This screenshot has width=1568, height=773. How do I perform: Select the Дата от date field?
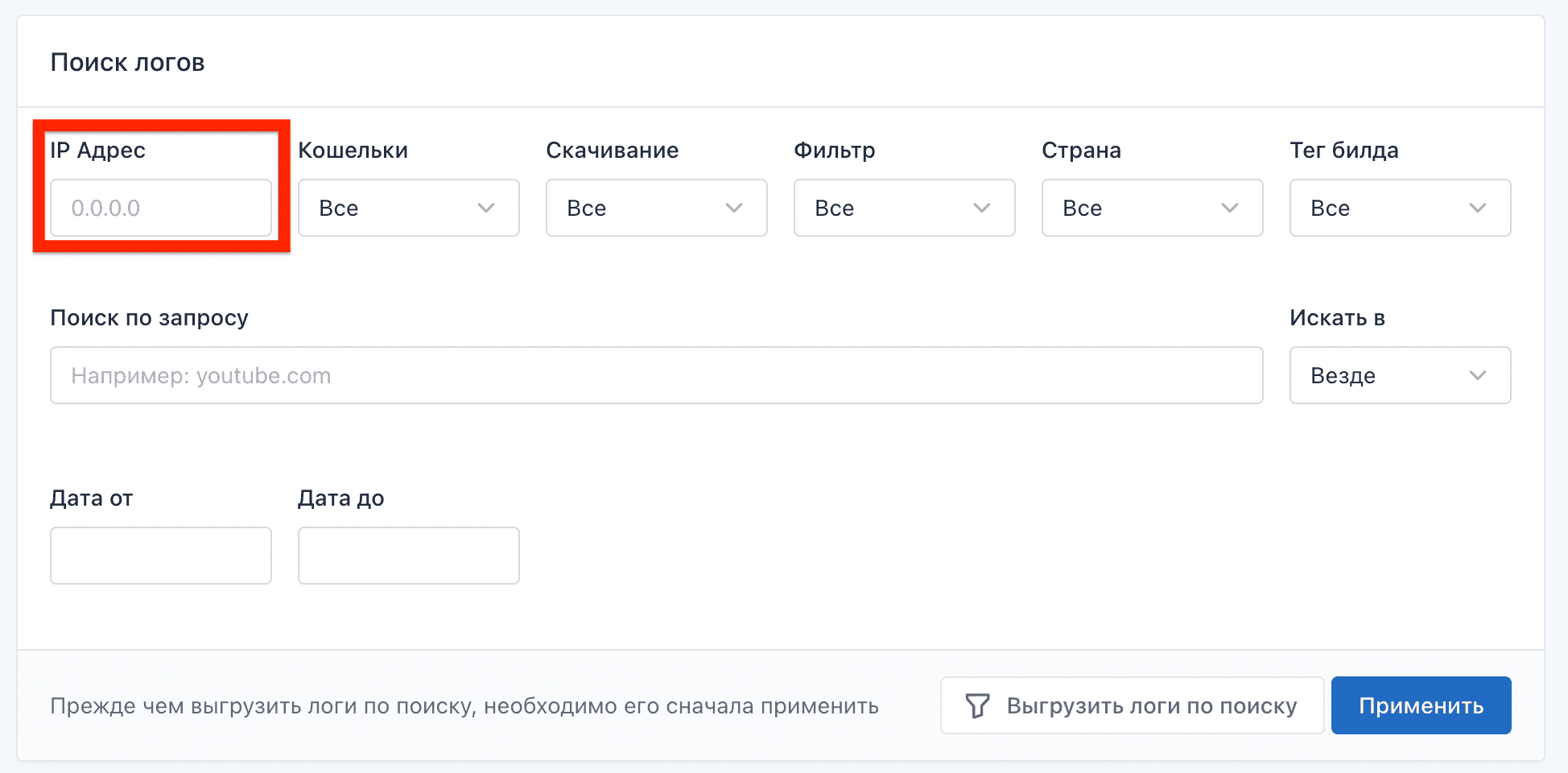pyautogui.click(x=161, y=556)
